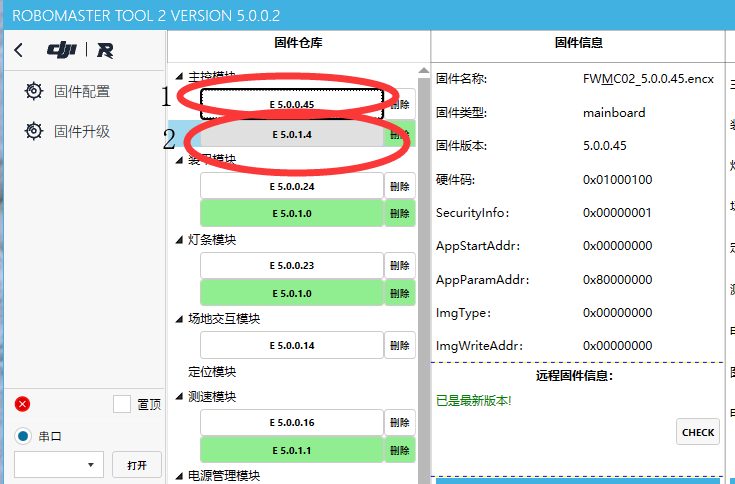Delete firmware E 5.0.0.16 with 删除
Image resolution: width=735 pixels, height=484 pixels.
coord(400,423)
